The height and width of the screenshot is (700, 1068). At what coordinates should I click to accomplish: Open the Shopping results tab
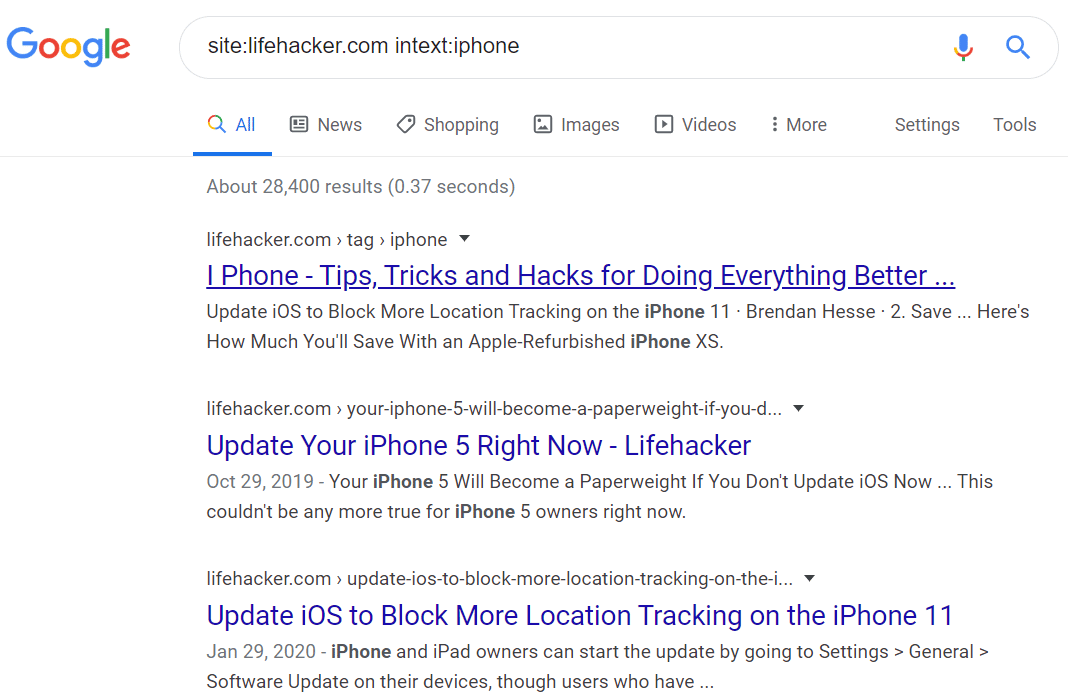(x=460, y=124)
